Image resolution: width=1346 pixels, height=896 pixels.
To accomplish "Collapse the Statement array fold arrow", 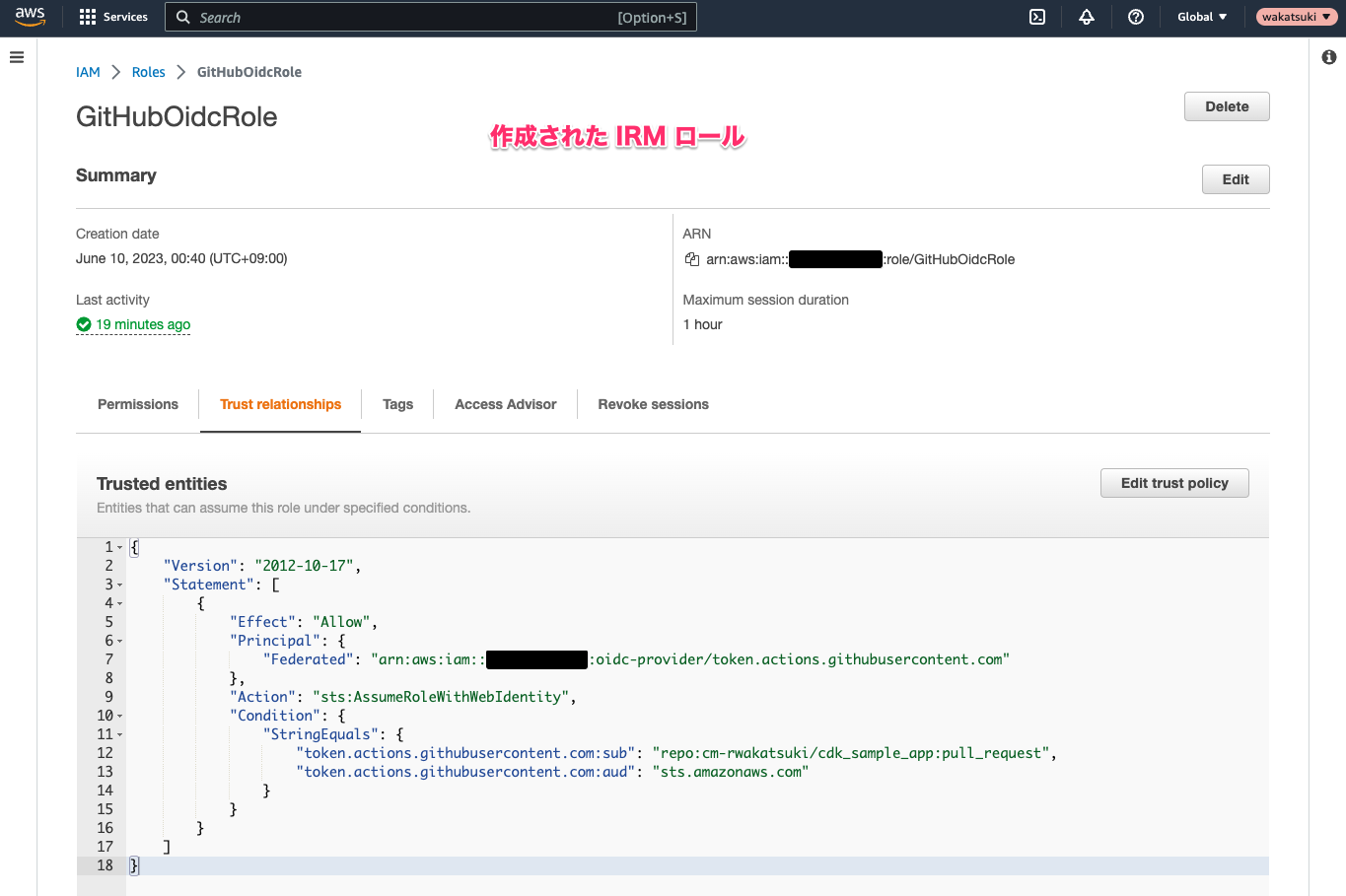I will point(120,584).
